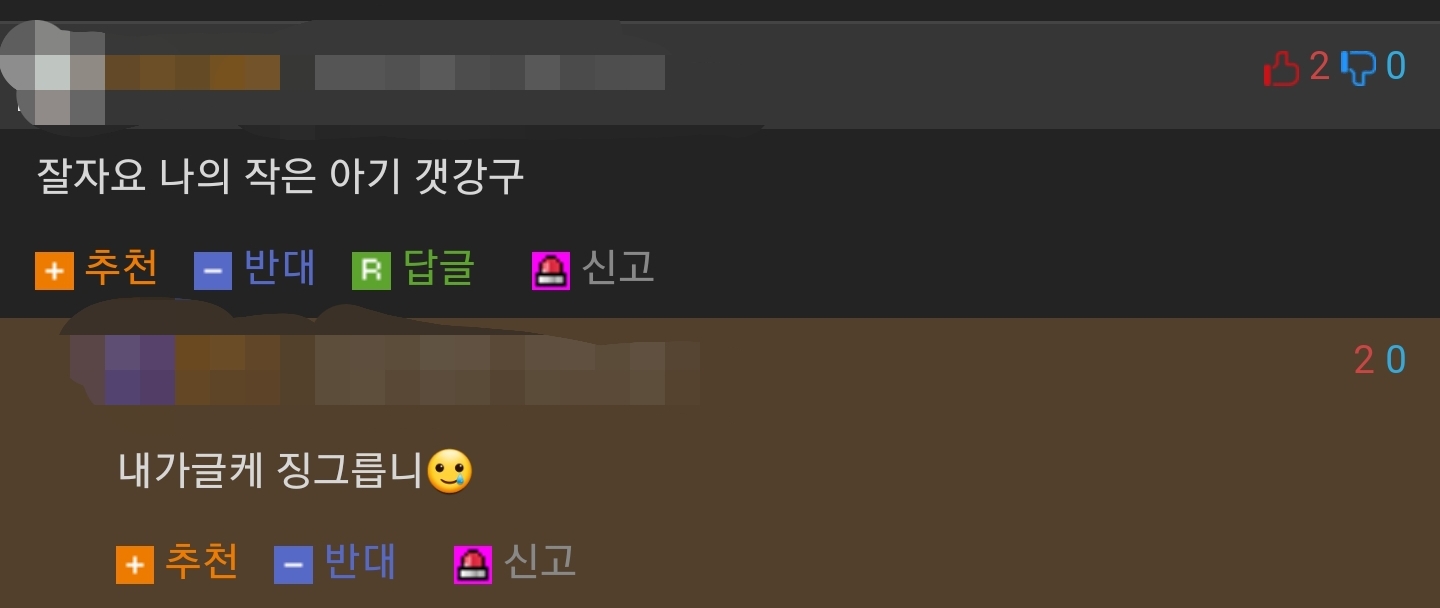Click the siren report icon on the reply
The height and width of the screenshot is (608, 1440).
pos(473,565)
